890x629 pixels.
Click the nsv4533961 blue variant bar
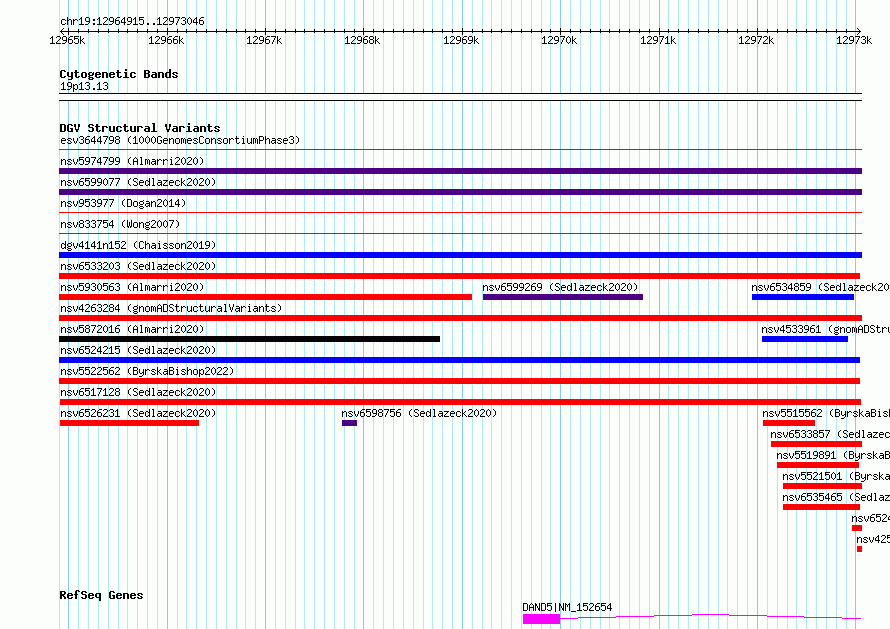pyautogui.click(x=805, y=339)
